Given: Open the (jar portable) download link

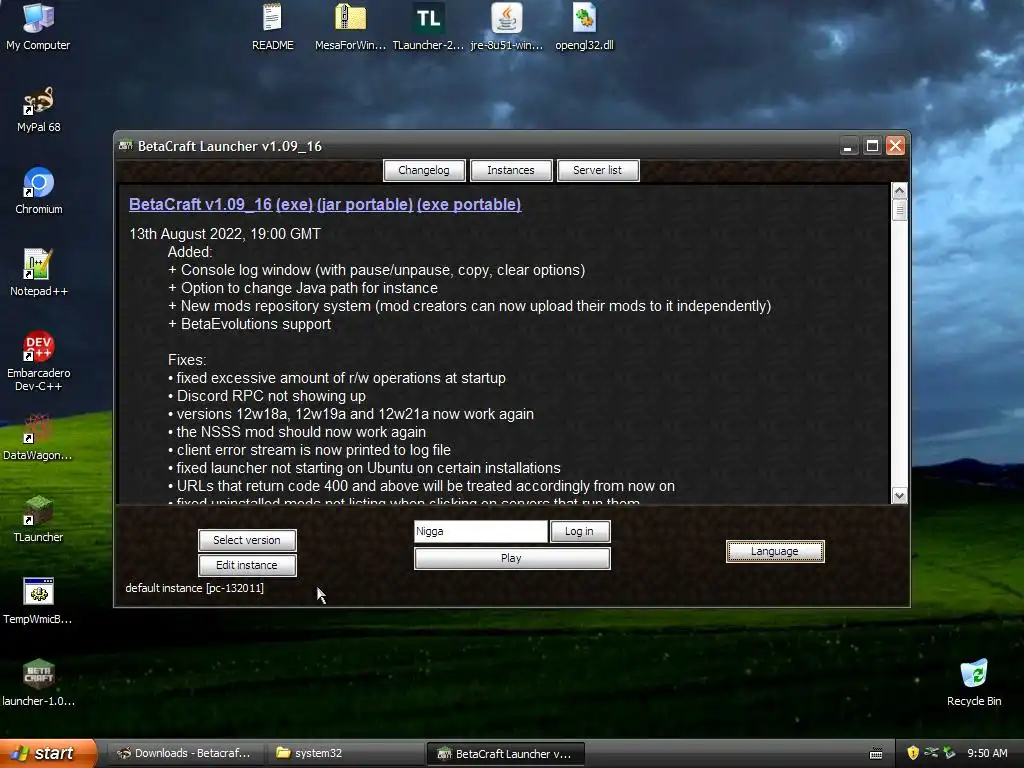Looking at the screenshot, I should coord(364,204).
